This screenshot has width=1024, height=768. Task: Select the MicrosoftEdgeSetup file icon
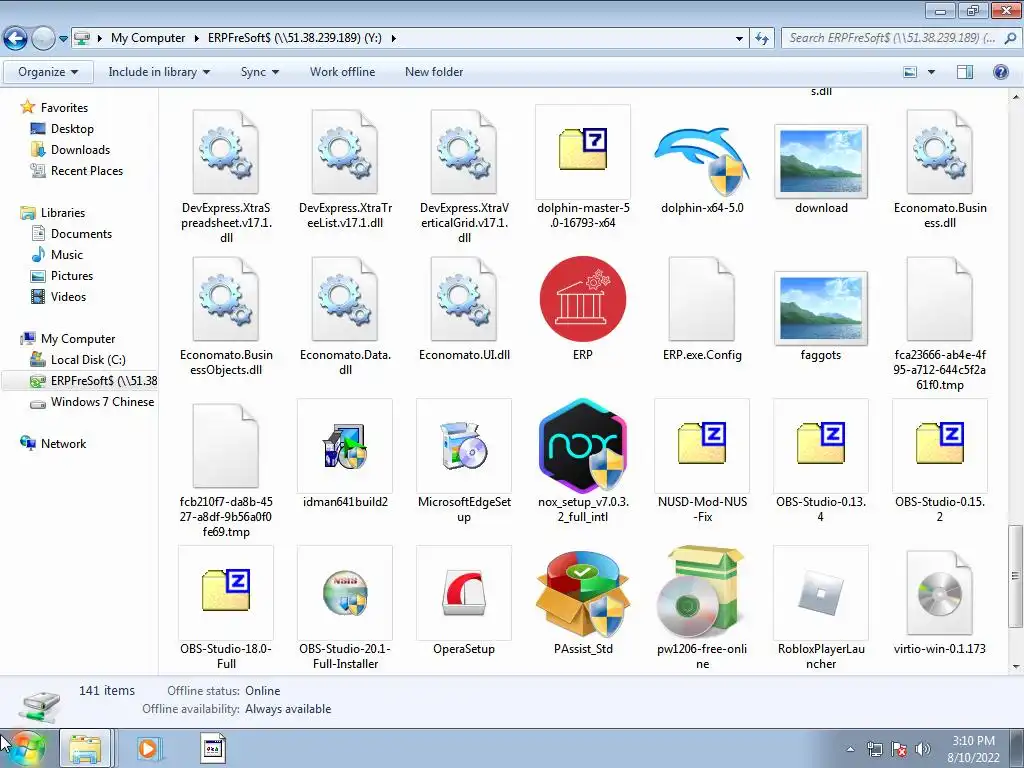point(464,446)
